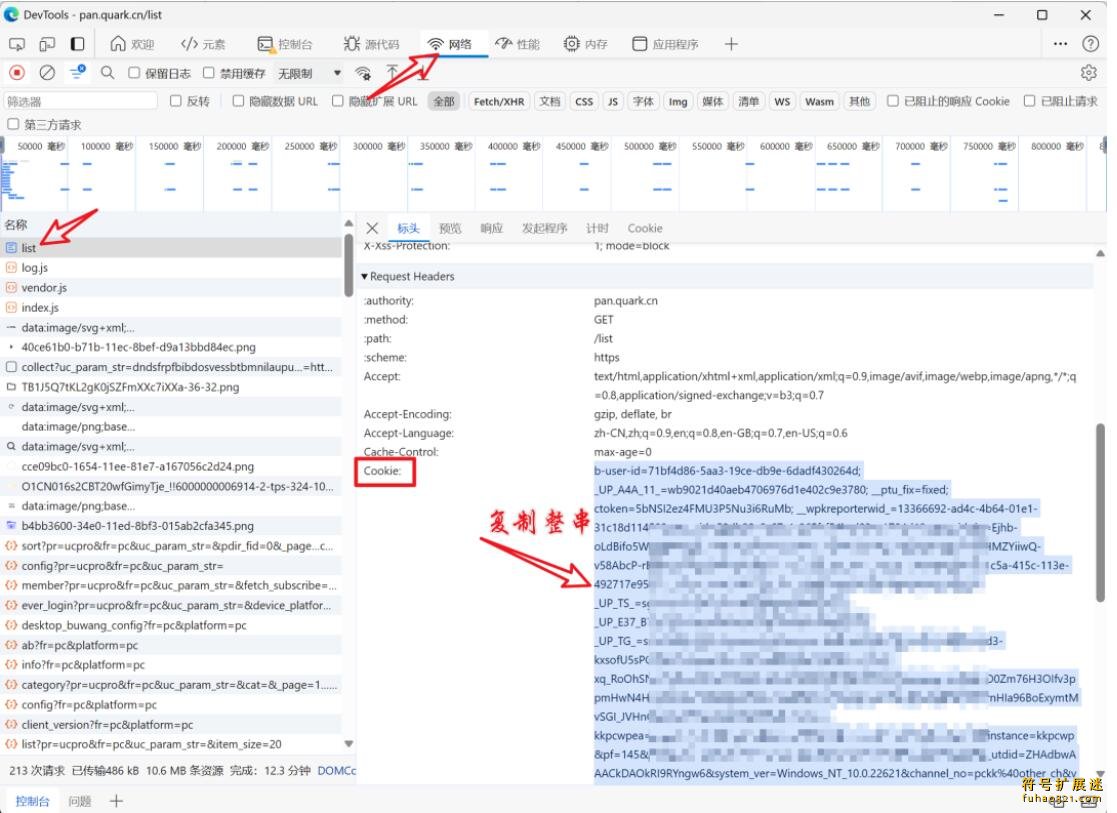The width and height of the screenshot is (1117, 813).
Task: Open the Performance tab
Action: [x=518, y=44]
